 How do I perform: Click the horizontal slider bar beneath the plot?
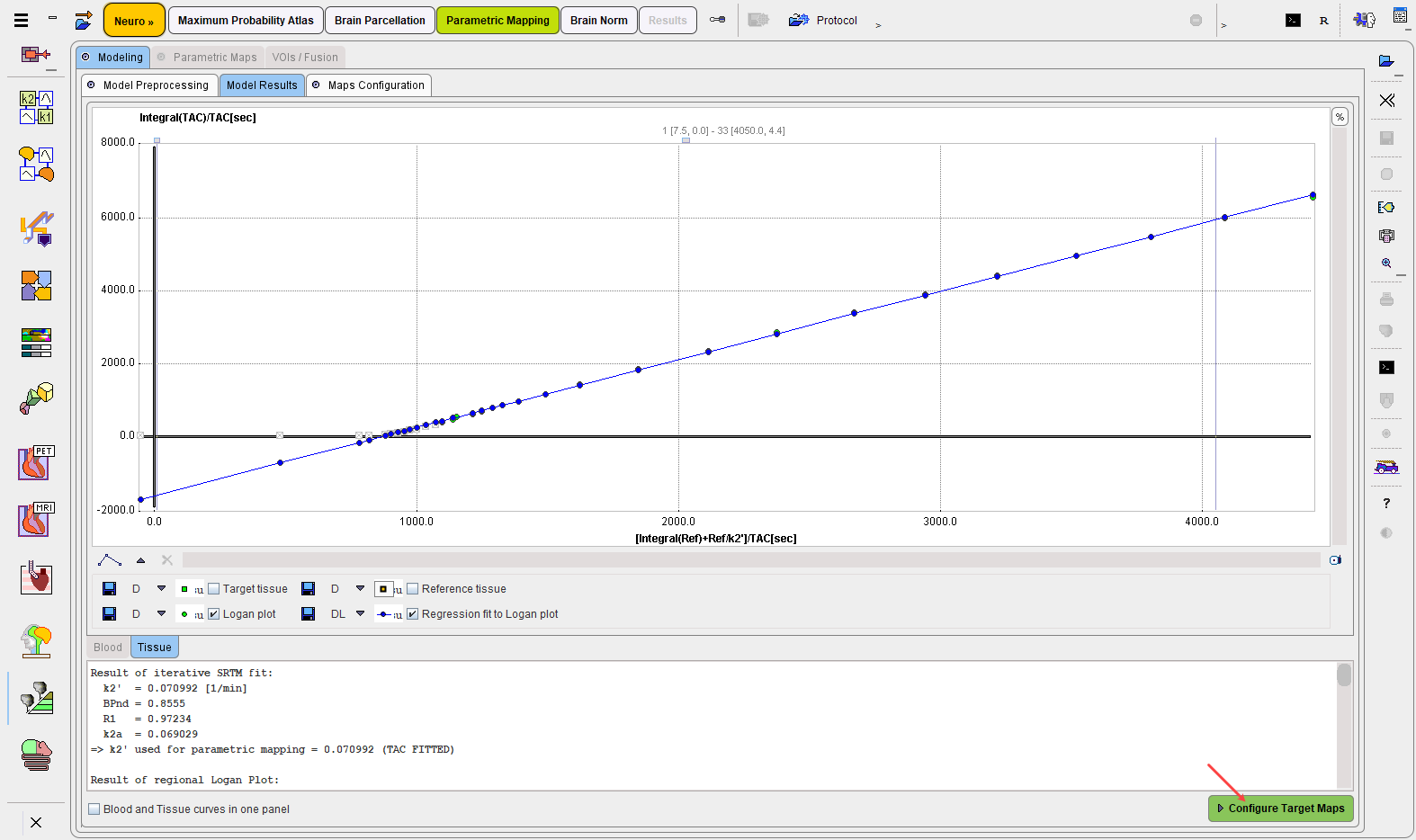tap(751, 560)
